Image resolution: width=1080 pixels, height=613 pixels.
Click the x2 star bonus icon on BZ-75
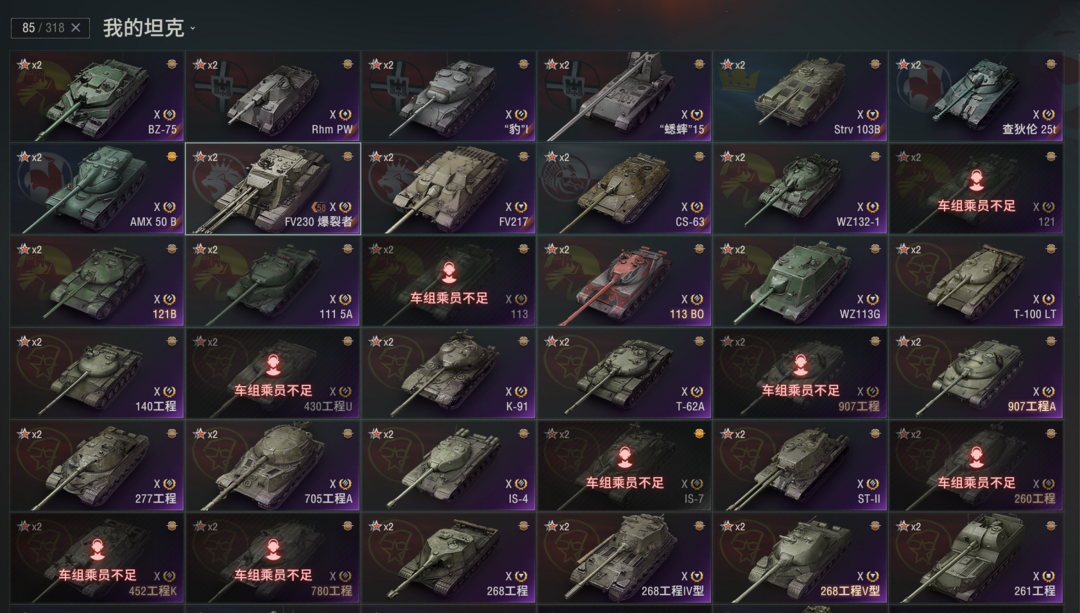29,65
